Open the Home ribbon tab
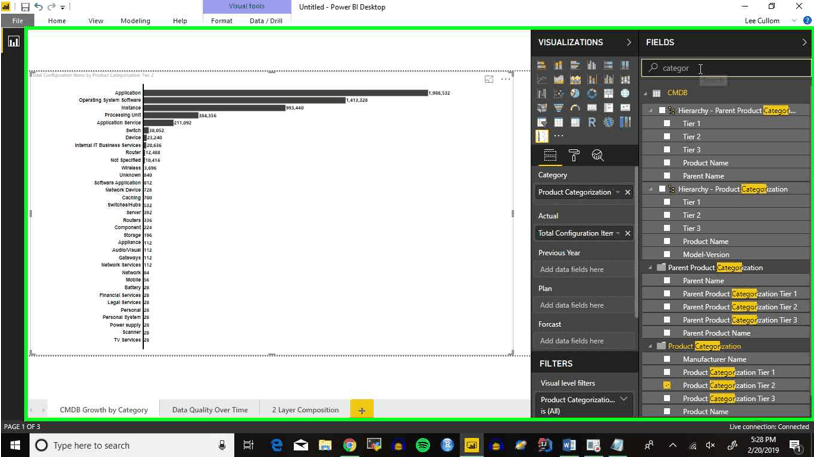Viewport: 814px width, 457px height. (x=57, y=21)
